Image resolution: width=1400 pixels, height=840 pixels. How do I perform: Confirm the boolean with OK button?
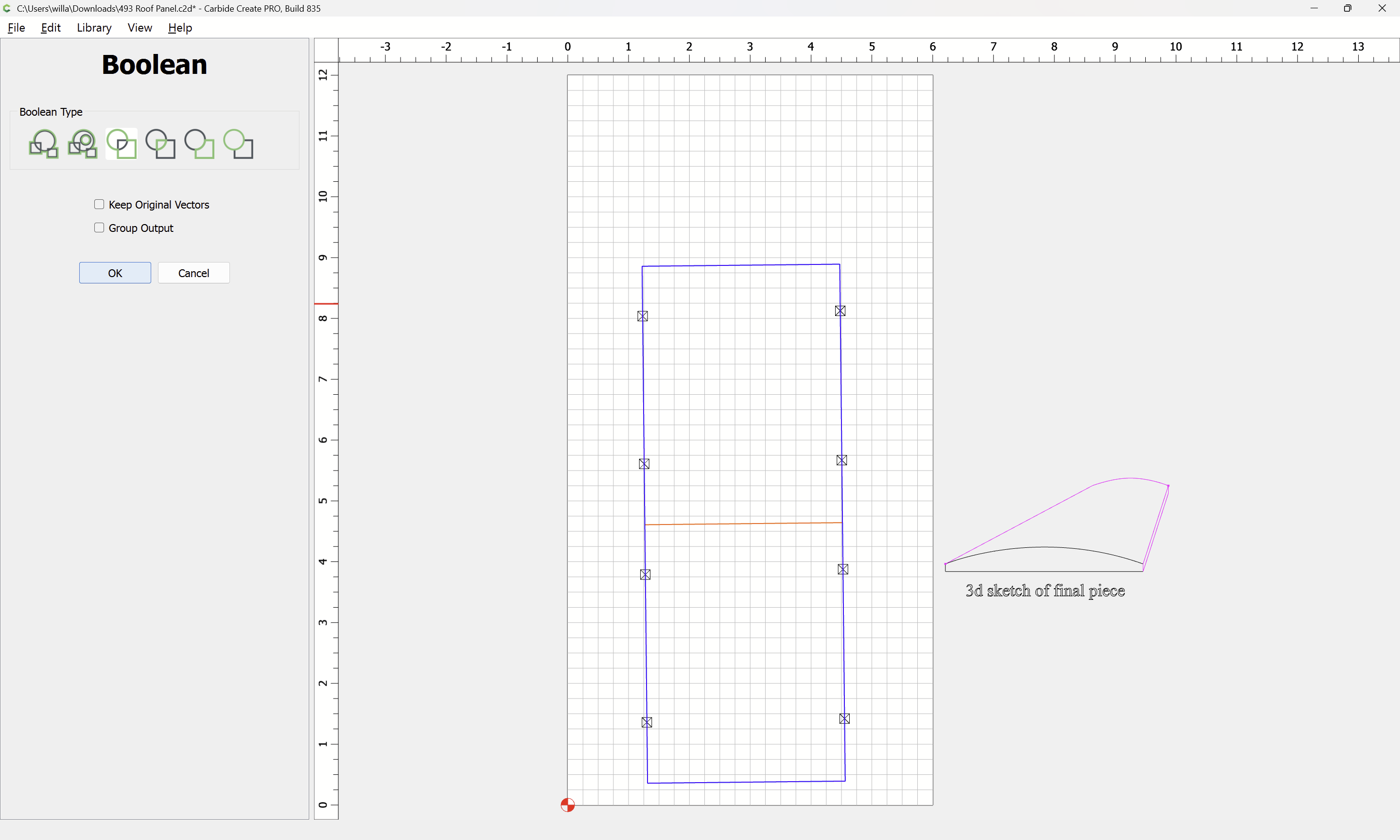pos(115,273)
